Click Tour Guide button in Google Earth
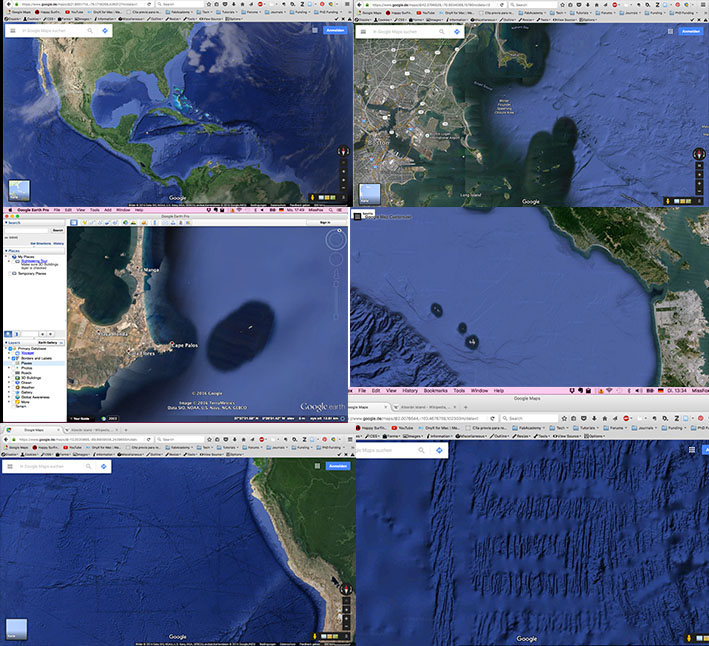This screenshot has width=709, height=646. pos(81,419)
